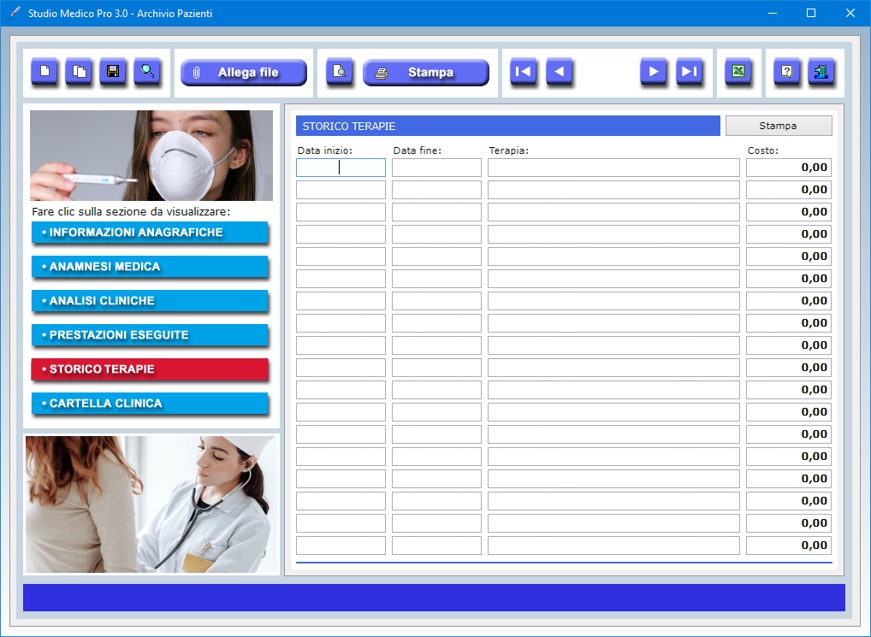Maximize the Studio Medico Pro window
This screenshot has height=637, width=871.
811,13
